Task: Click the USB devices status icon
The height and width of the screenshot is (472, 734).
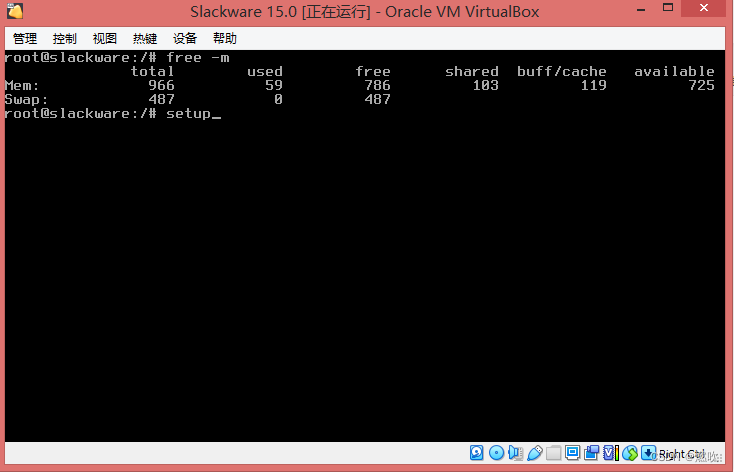Action: click(535, 453)
